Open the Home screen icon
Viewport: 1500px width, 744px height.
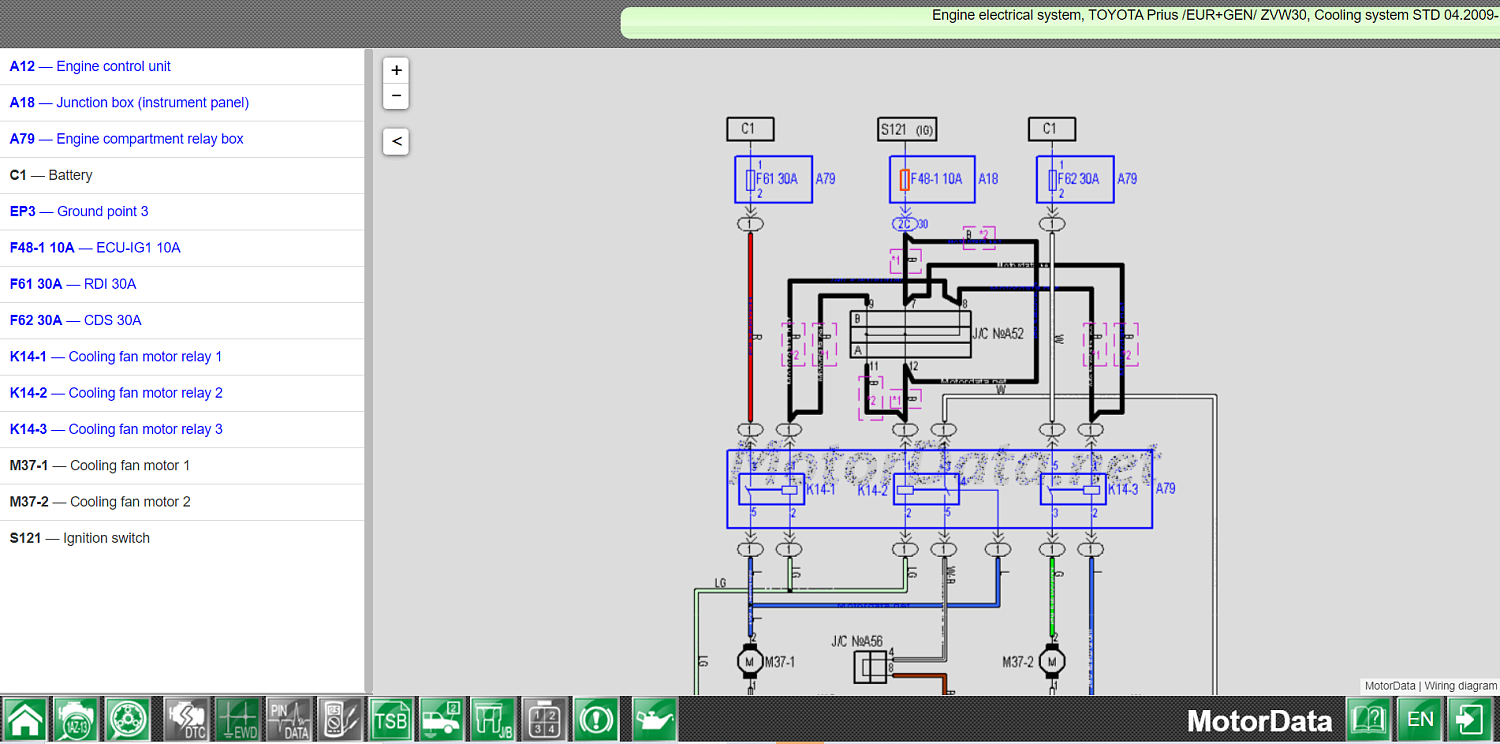[25, 719]
